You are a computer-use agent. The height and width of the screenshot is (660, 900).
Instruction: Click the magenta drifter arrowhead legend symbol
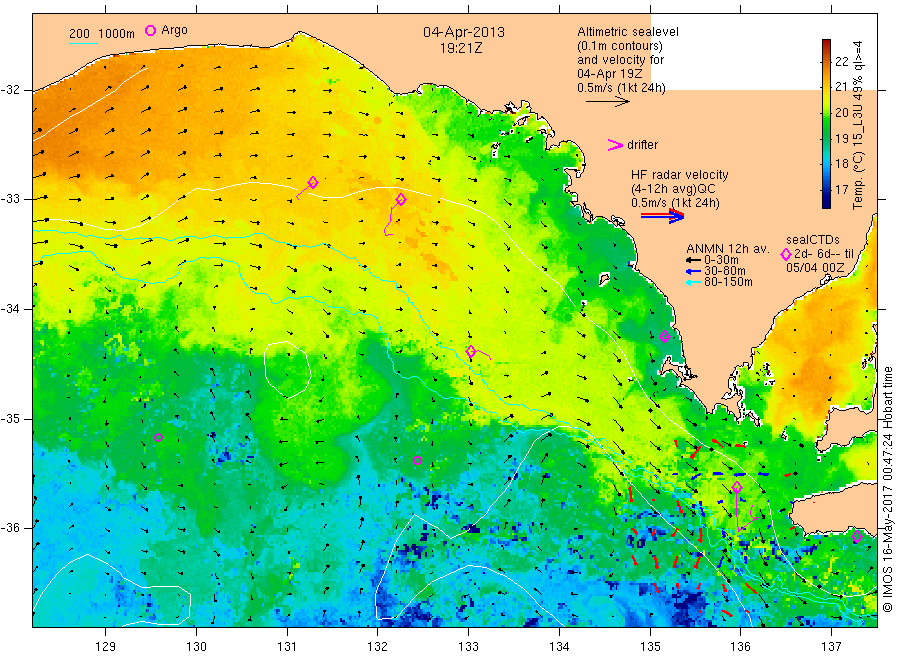pos(615,145)
